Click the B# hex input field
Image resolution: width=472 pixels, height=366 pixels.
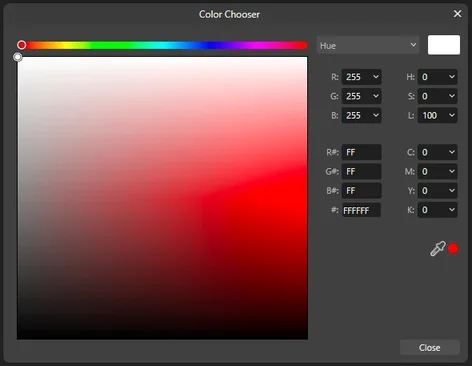[x=361, y=191]
